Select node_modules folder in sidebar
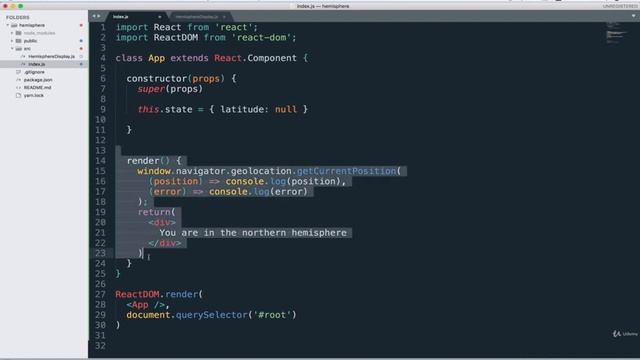 click(x=39, y=33)
